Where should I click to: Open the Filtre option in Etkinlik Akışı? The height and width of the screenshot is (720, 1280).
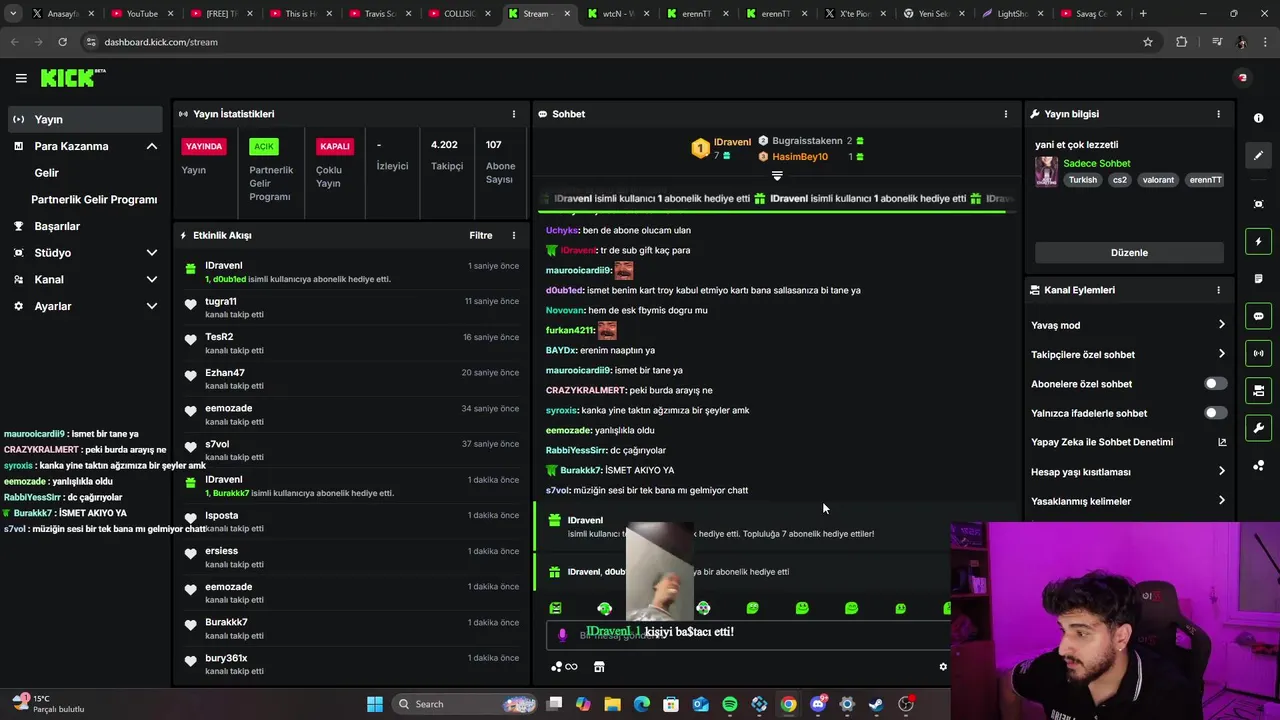(x=481, y=235)
